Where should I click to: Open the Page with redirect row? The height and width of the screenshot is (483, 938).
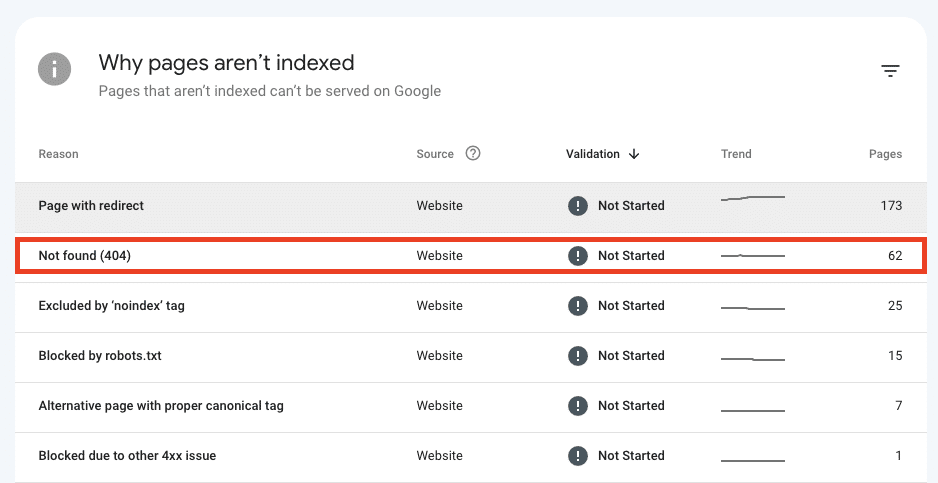[91, 206]
